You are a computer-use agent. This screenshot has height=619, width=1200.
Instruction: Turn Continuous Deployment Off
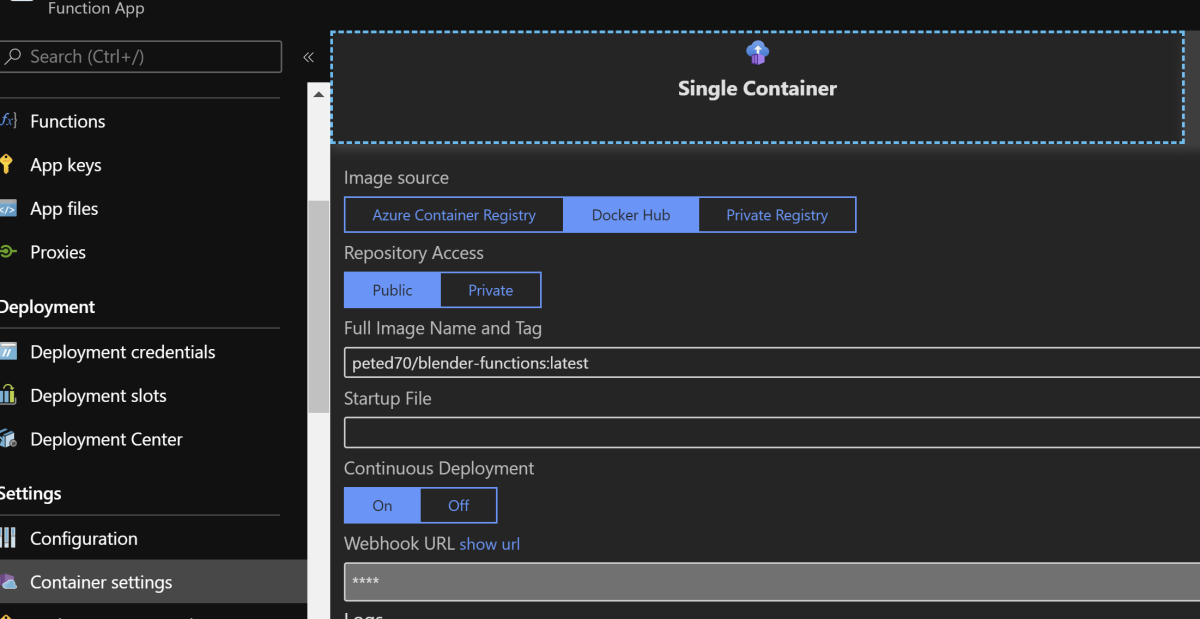[x=459, y=505]
